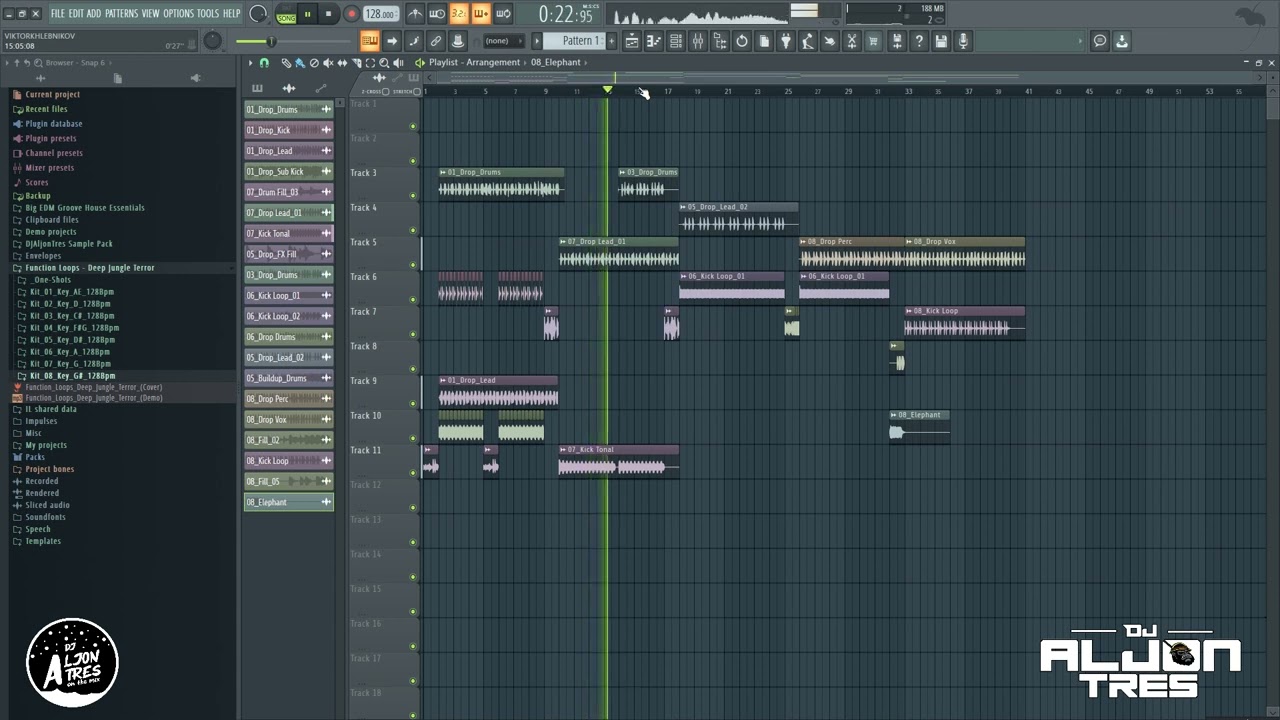Open the undo history icon

[x=742, y=41]
